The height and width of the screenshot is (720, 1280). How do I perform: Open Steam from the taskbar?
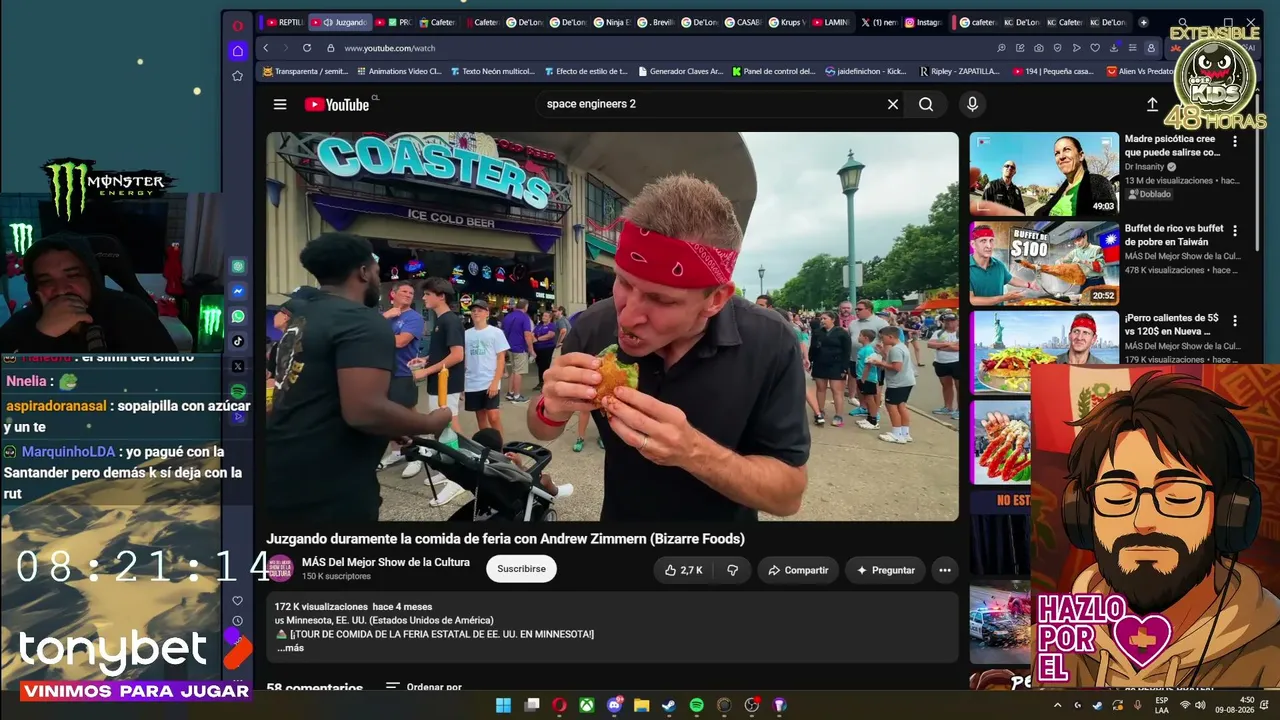pyautogui.click(x=668, y=705)
